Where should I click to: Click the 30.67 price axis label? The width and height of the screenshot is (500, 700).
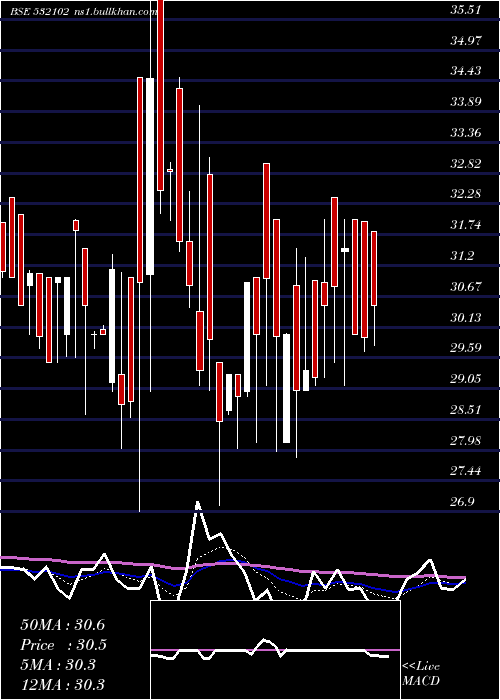466,287
